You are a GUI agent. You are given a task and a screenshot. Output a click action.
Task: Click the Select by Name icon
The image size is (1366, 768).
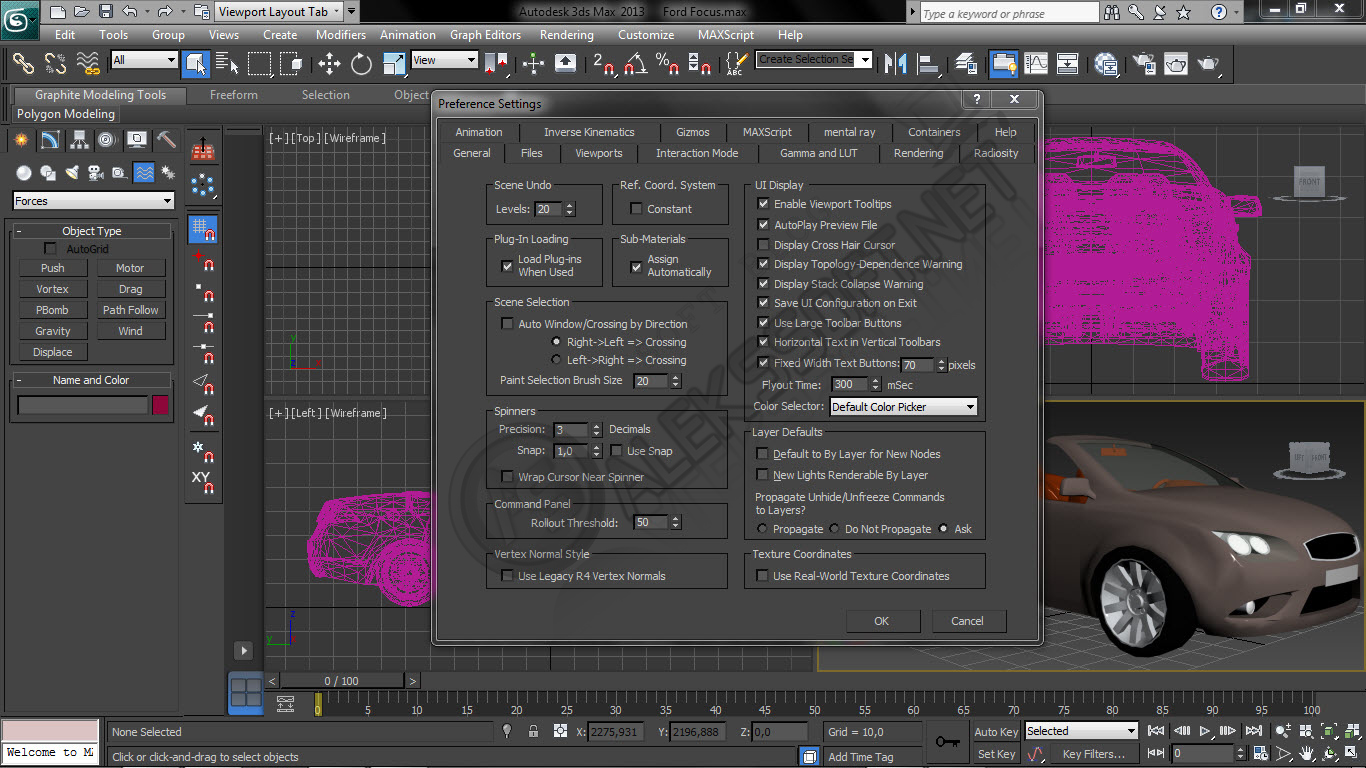pyautogui.click(x=227, y=64)
